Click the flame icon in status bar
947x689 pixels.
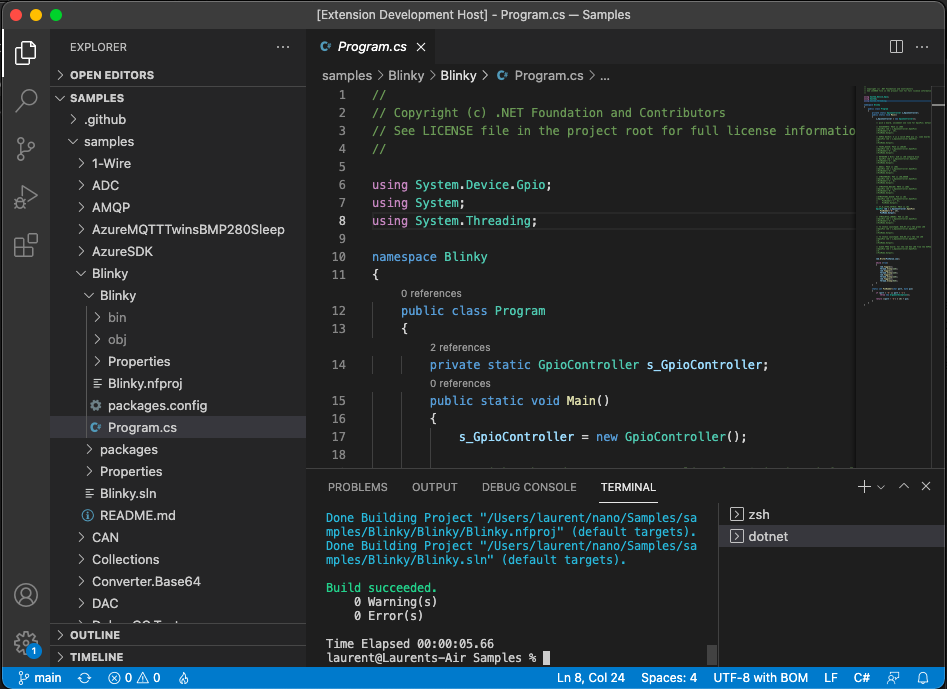[184, 678]
